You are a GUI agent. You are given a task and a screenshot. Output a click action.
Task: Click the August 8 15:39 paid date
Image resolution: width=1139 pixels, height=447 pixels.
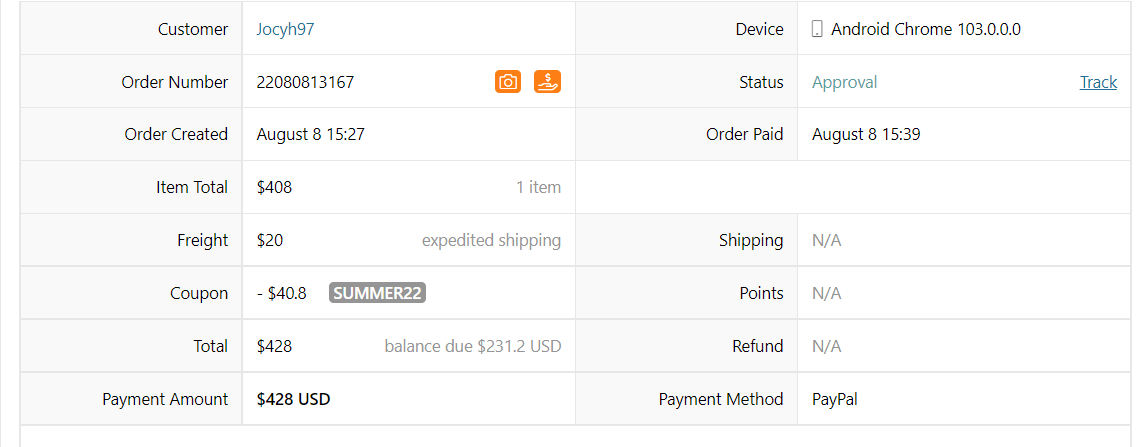tap(867, 134)
